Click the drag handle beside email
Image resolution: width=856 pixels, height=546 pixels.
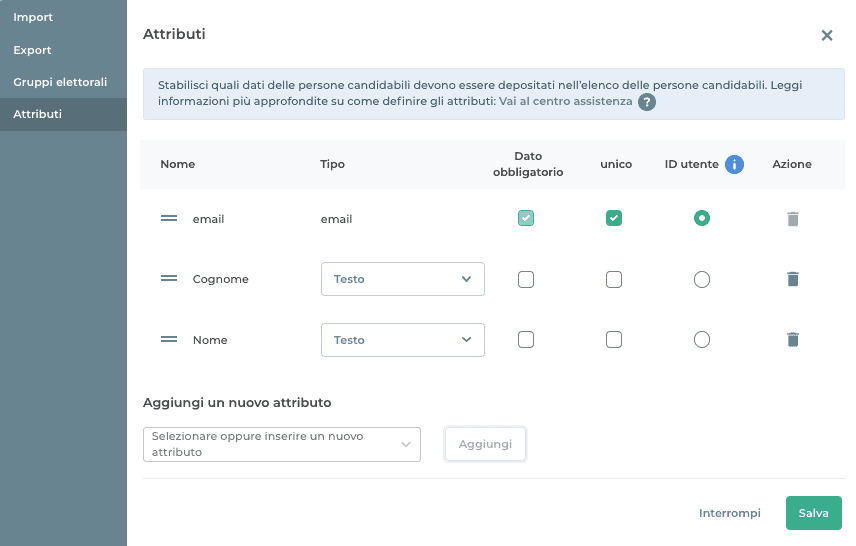coord(169,218)
